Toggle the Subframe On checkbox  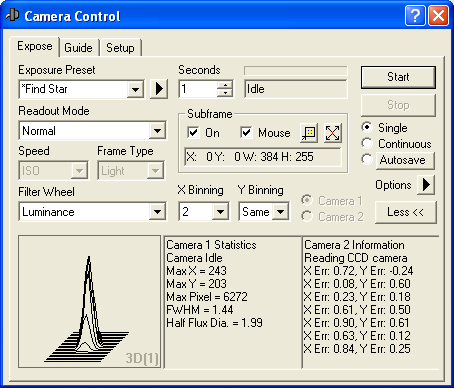coord(193,132)
